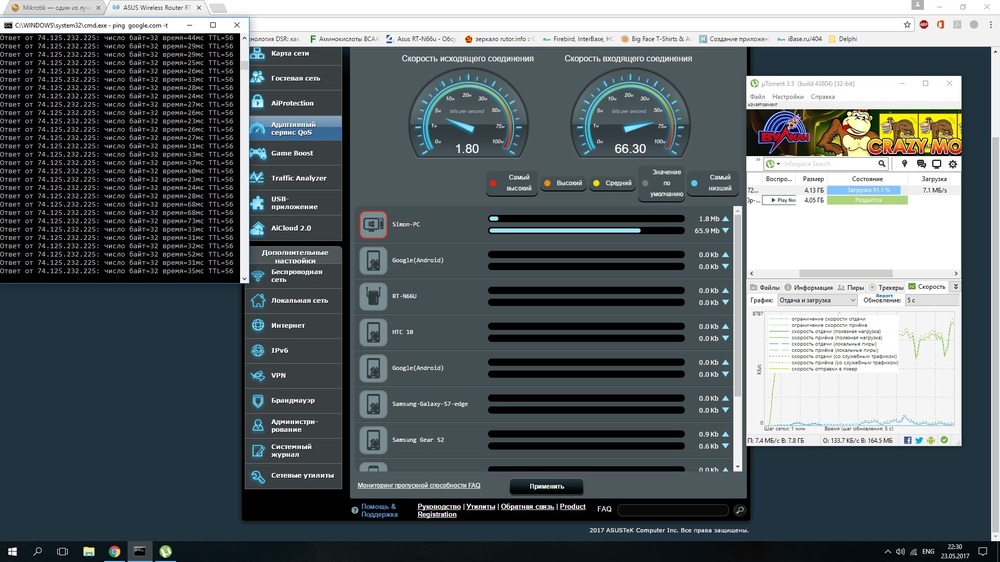This screenshot has width=1000, height=562.
Task: Click the FAQ search input field
Action: (x=673, y=510)
